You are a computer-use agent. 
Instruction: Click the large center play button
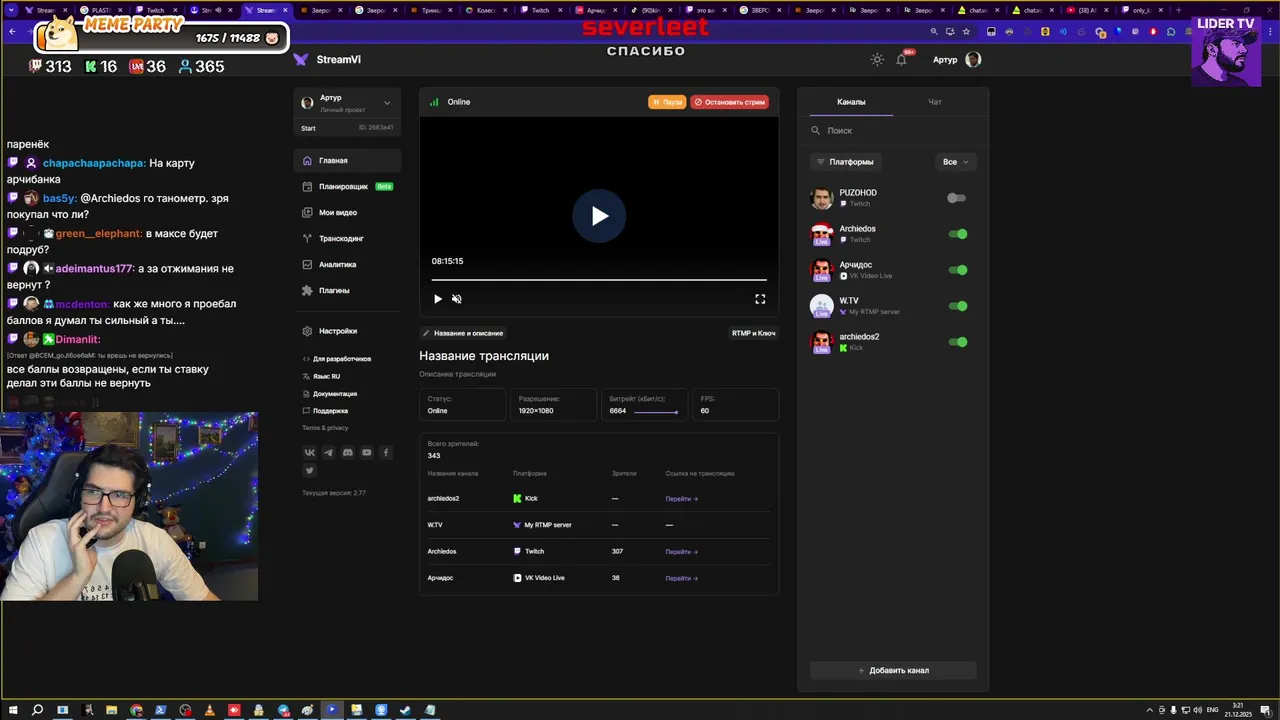point(599,215)
